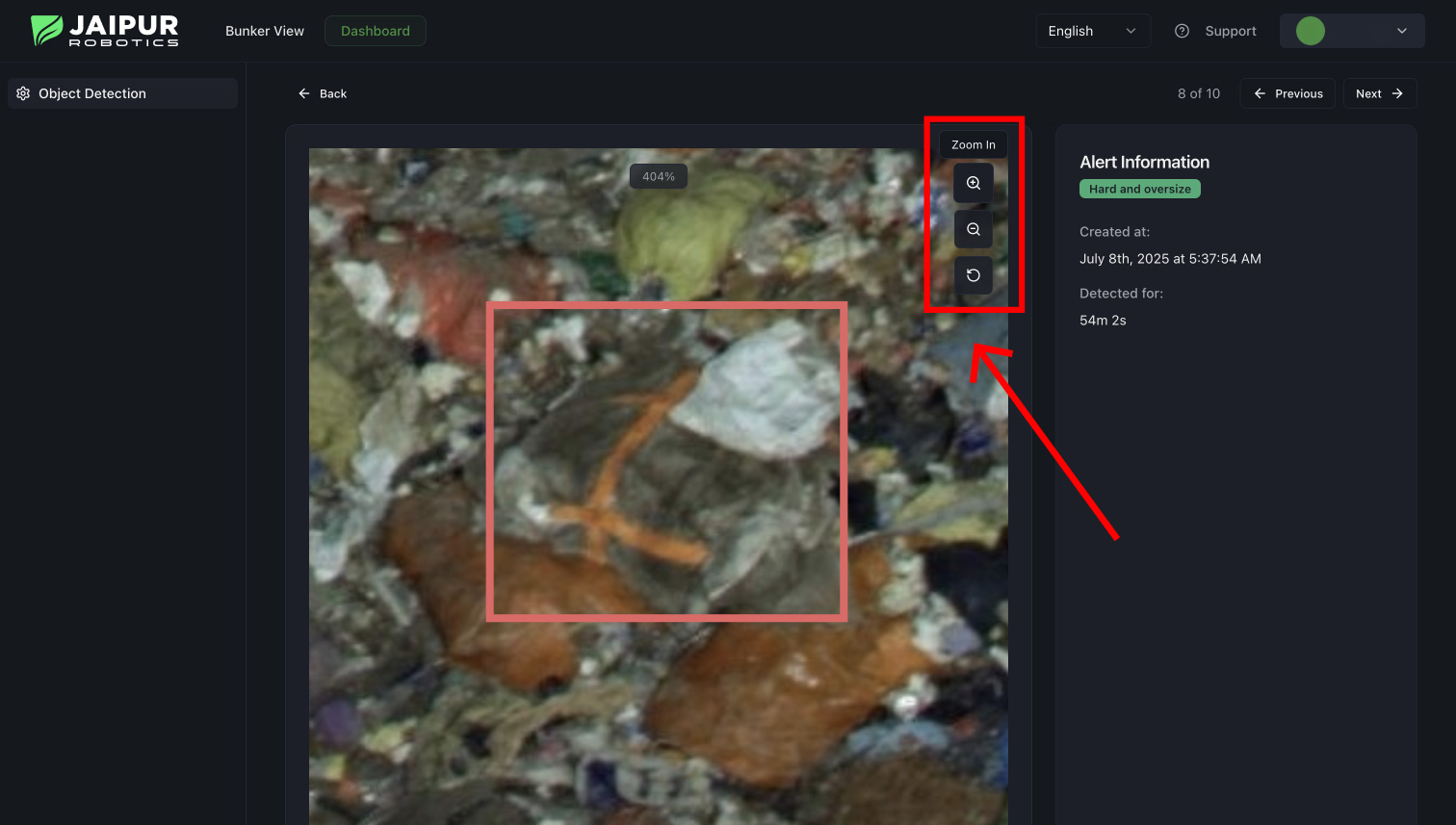Click the Created at label
Viewport: 1456px width, 825px height.
click(x=1114, y=231)
